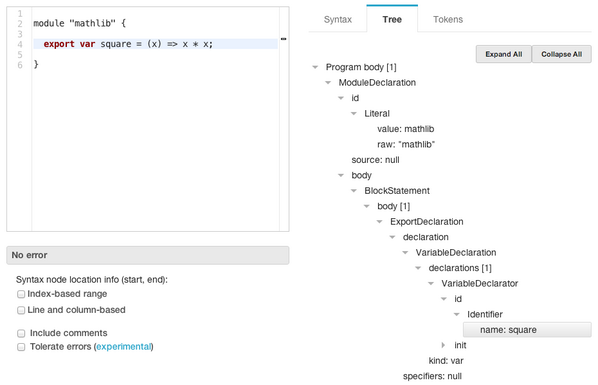Click 'source: null' in the tree
Image resolution: width=598 pixels, height=385 pixels.
375,160
